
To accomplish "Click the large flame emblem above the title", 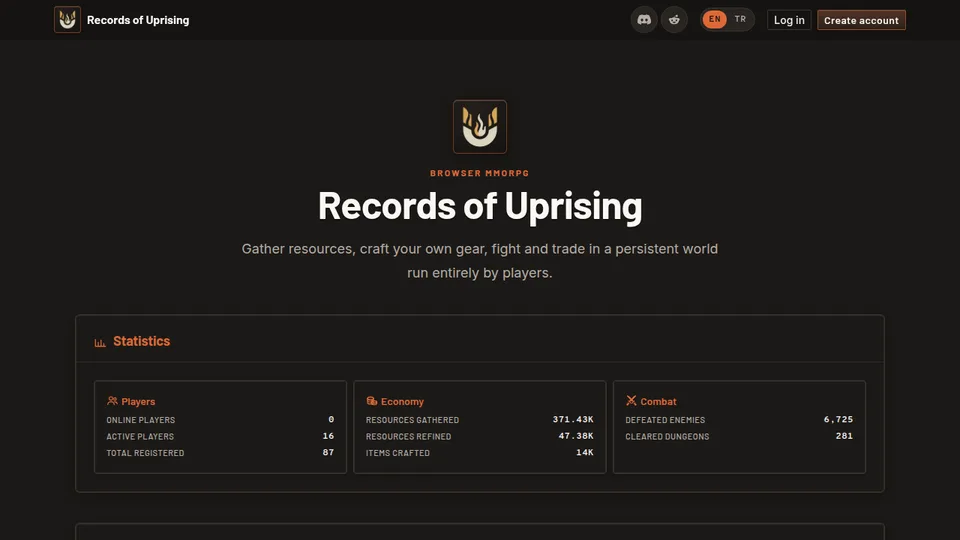I will [480, 127].
